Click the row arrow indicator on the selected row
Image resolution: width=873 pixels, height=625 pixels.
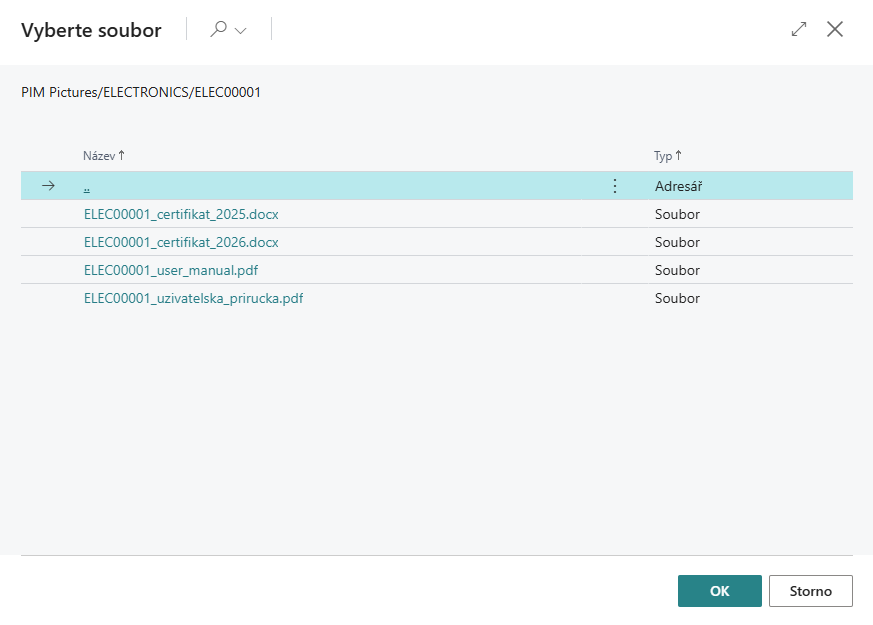(48, 186)
